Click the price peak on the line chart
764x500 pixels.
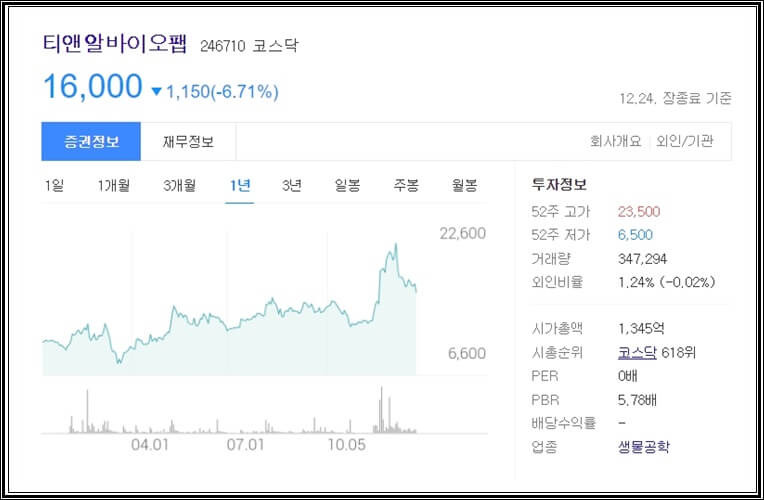click(396, 243)
